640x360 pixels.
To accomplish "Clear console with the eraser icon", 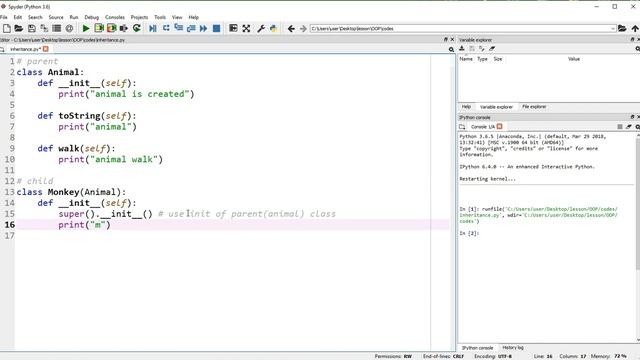I will [629, 127].
